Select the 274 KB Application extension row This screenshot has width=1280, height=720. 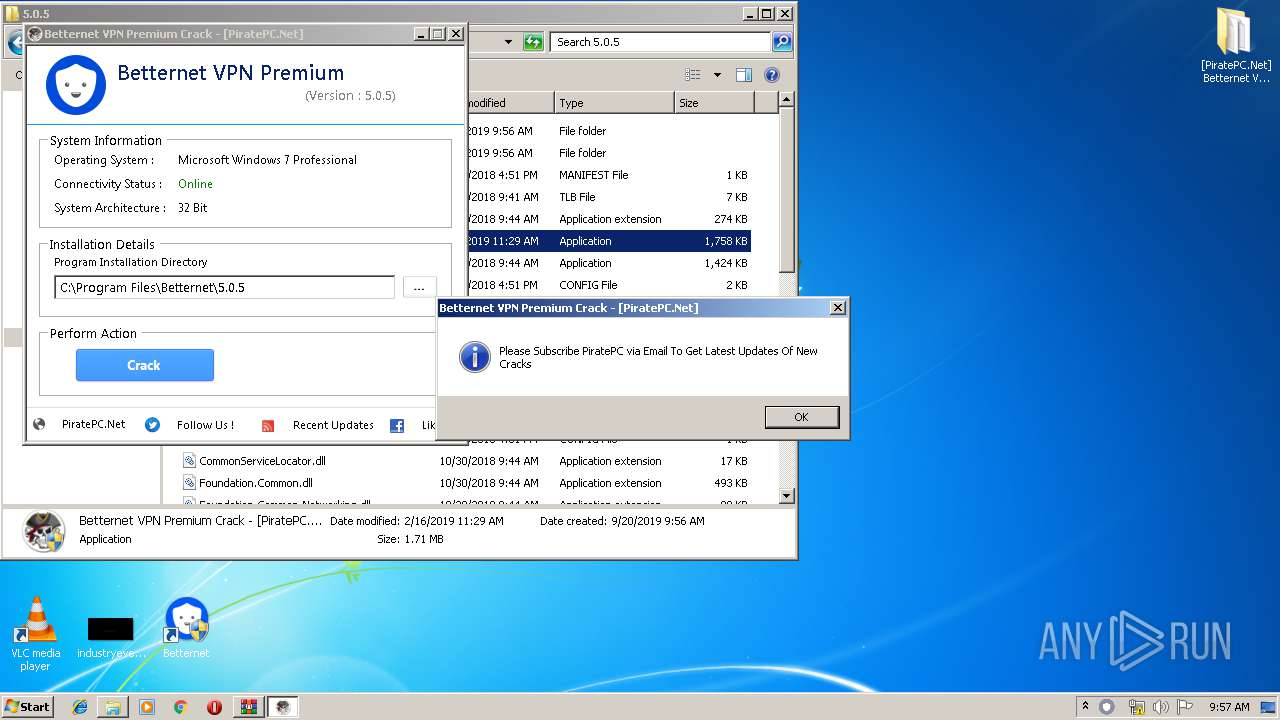(x=608, y=219)
